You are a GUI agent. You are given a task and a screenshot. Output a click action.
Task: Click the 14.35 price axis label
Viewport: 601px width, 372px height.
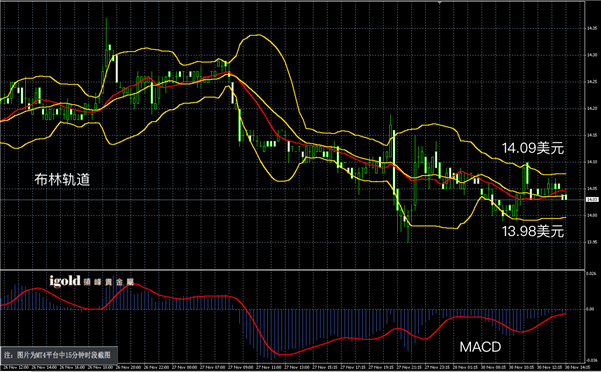(x=591, y=28)
